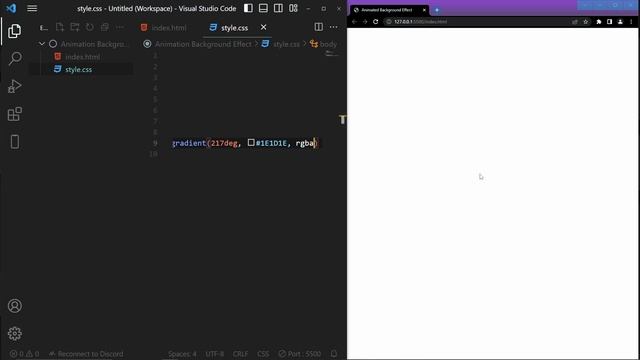Close the style.css editor tab
Screen dimensions: 640x360
[263, 27]
